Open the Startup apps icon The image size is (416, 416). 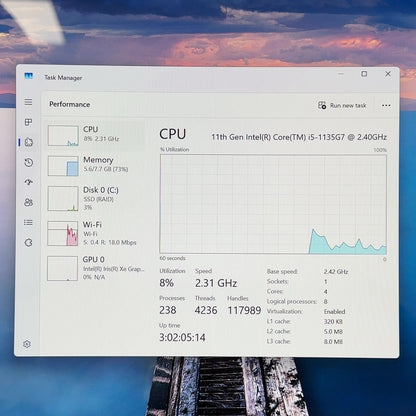coord(29,182)
